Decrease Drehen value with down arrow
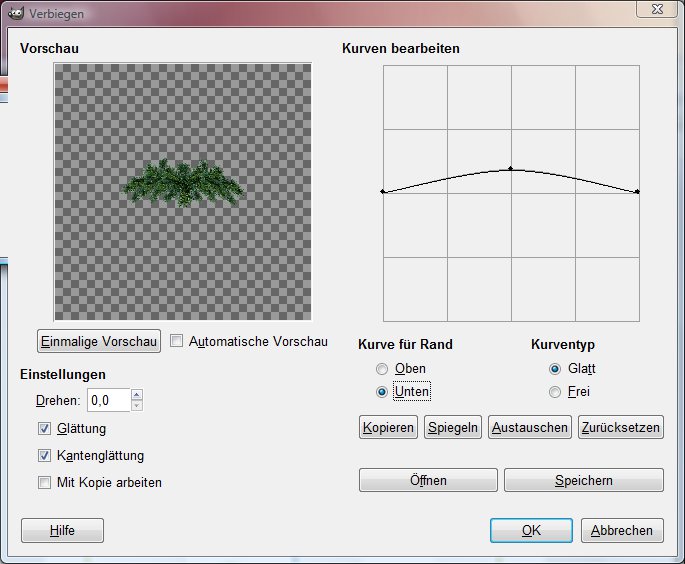The image size is (685, 564). point(137,406)
